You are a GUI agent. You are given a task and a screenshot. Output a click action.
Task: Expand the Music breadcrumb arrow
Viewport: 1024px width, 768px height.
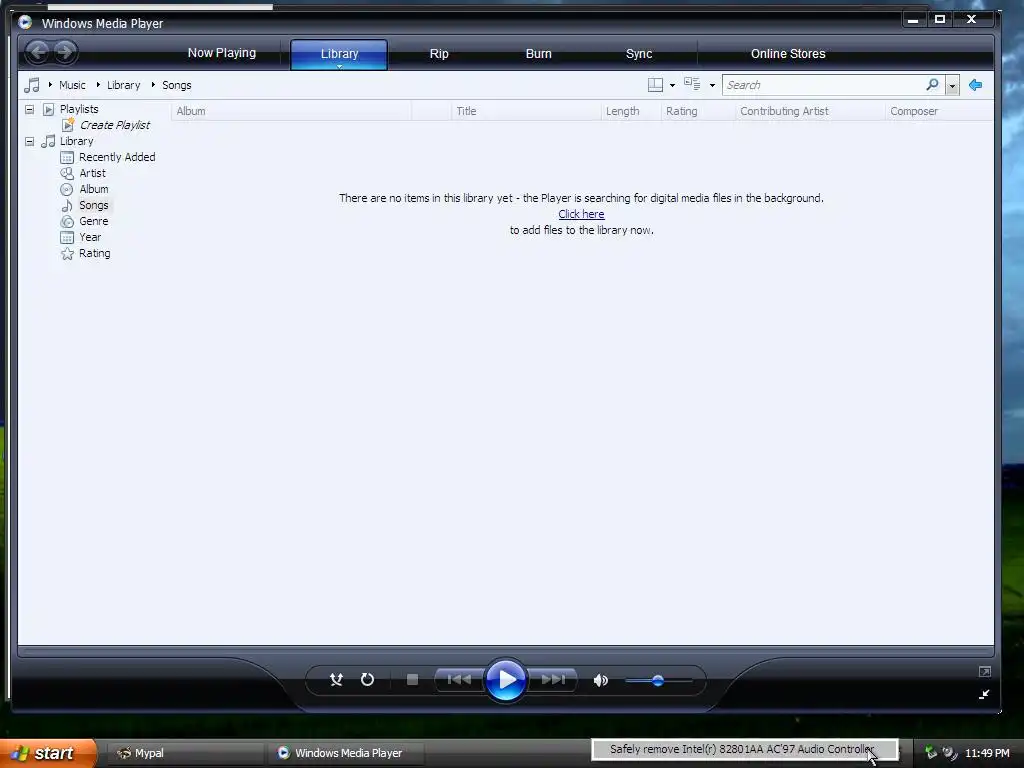coord(50,84)
